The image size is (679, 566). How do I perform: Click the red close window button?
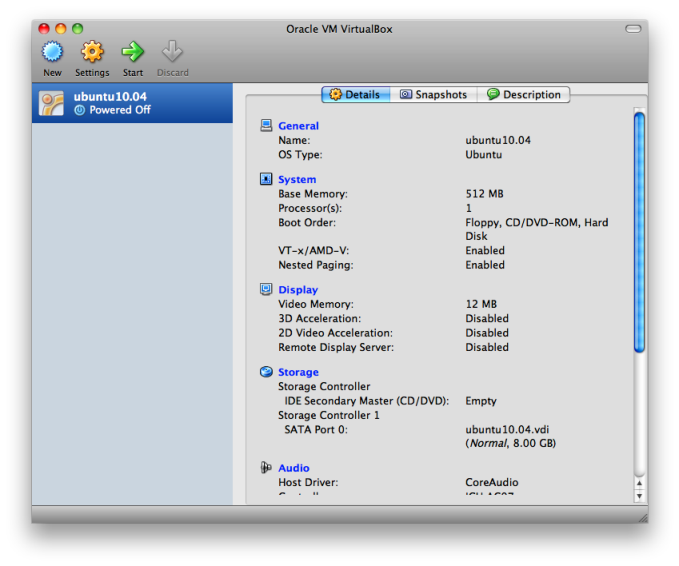(44, 29)
